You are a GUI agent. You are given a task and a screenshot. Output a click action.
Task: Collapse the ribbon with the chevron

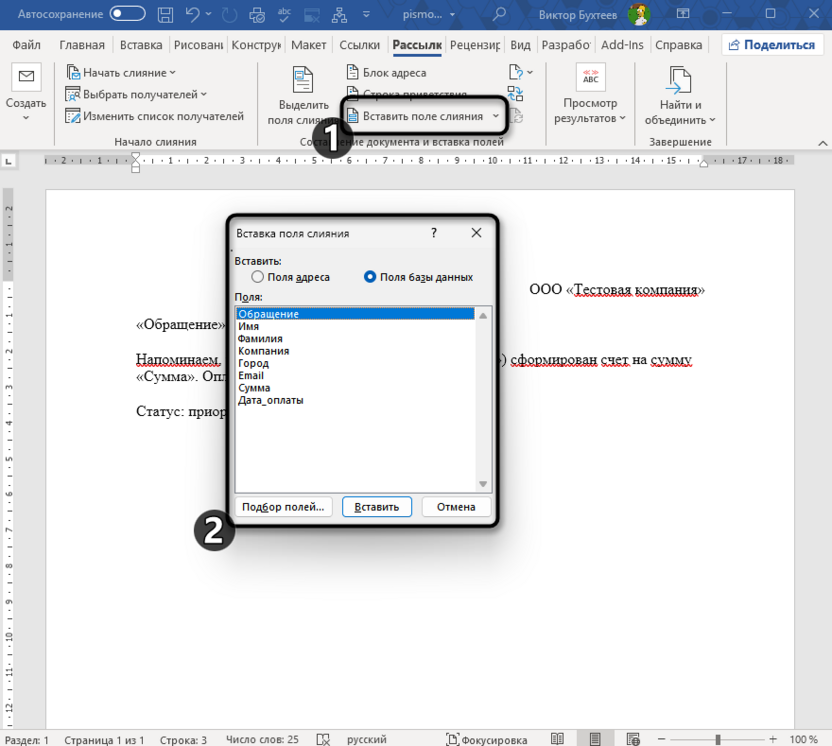pyautogui.click(x=822, y=143)
